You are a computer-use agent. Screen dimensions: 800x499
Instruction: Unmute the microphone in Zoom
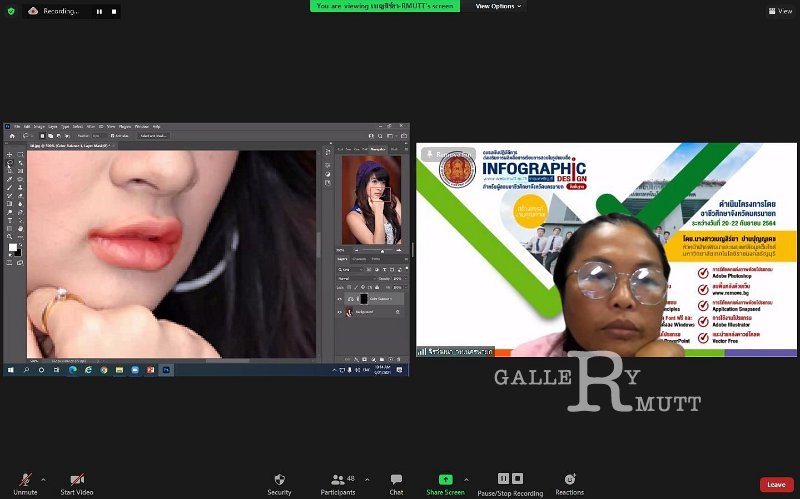(25, 481)
